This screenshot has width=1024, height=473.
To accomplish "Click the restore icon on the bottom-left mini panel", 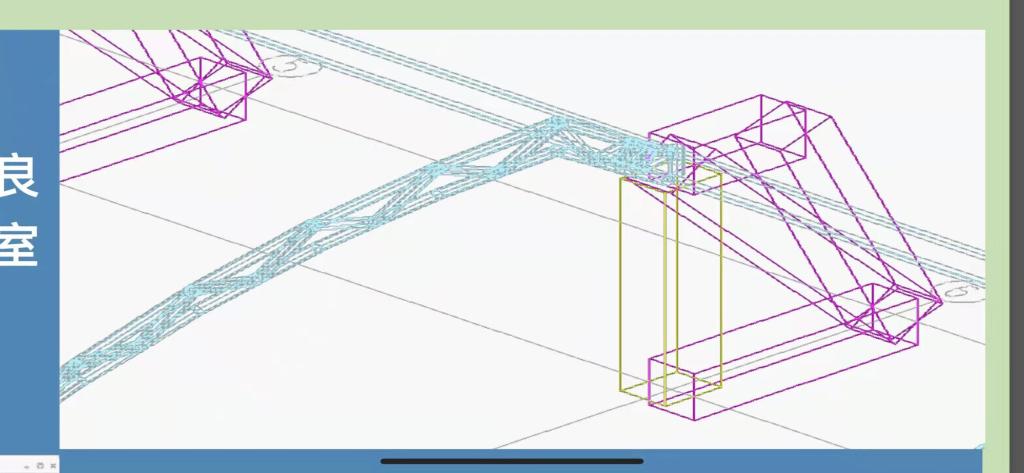I will click(40, 466).
